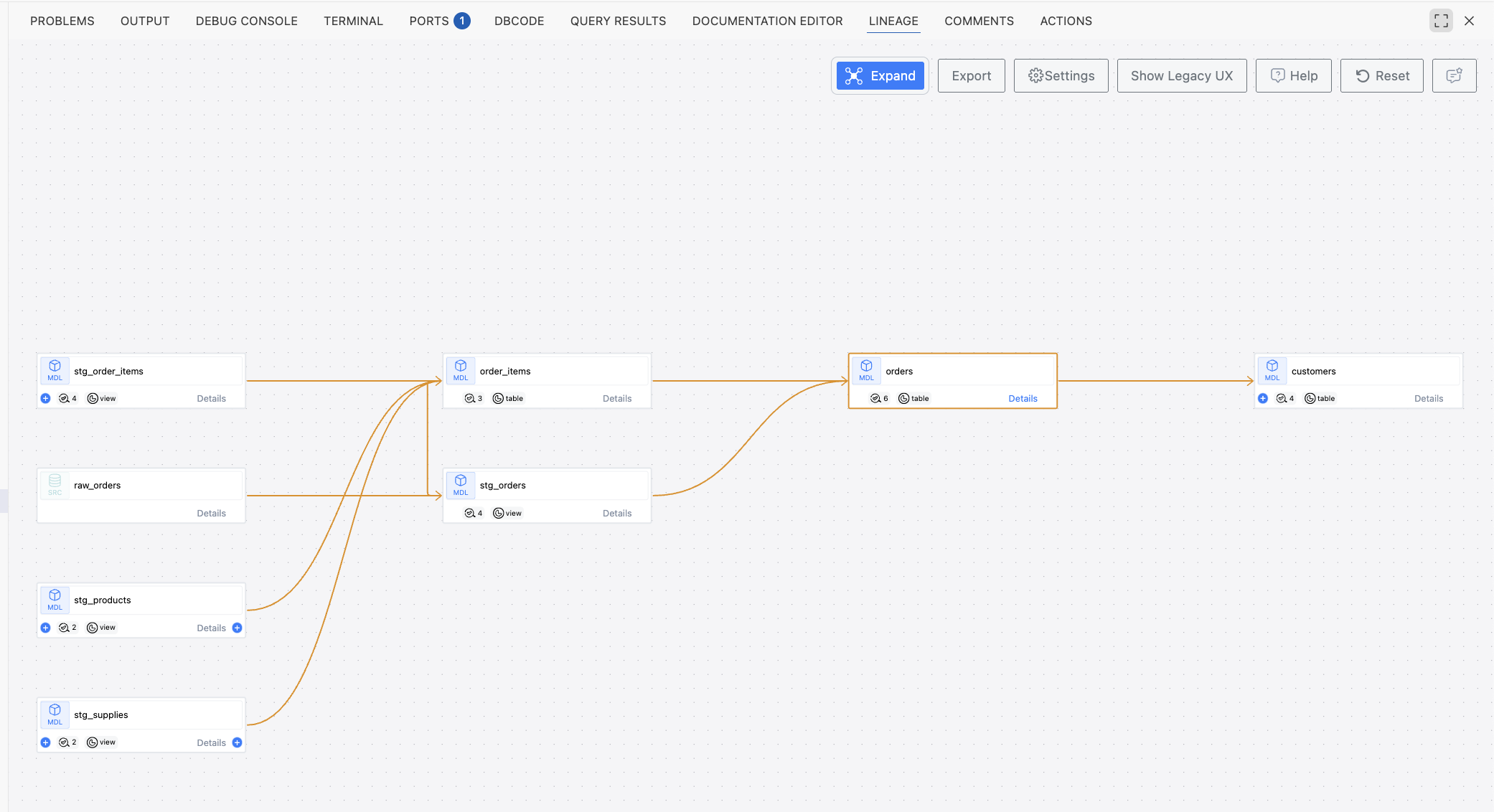Click the Show Legacy UX button
Viewport: 1494px width, 812px height.
pos(1182,75)
